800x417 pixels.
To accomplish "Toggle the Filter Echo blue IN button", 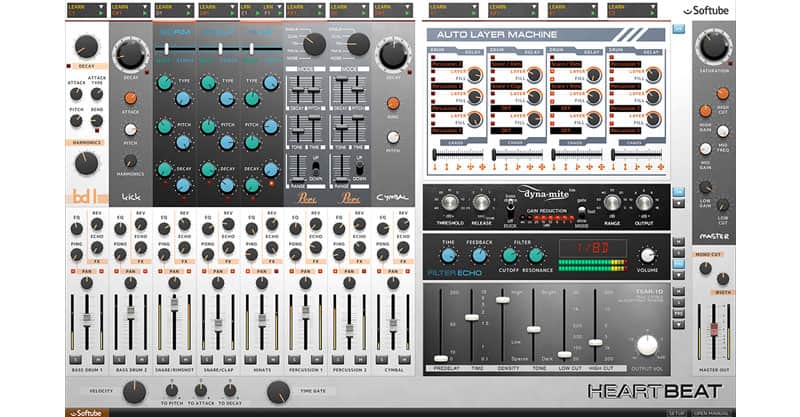I will click(679, 264).
